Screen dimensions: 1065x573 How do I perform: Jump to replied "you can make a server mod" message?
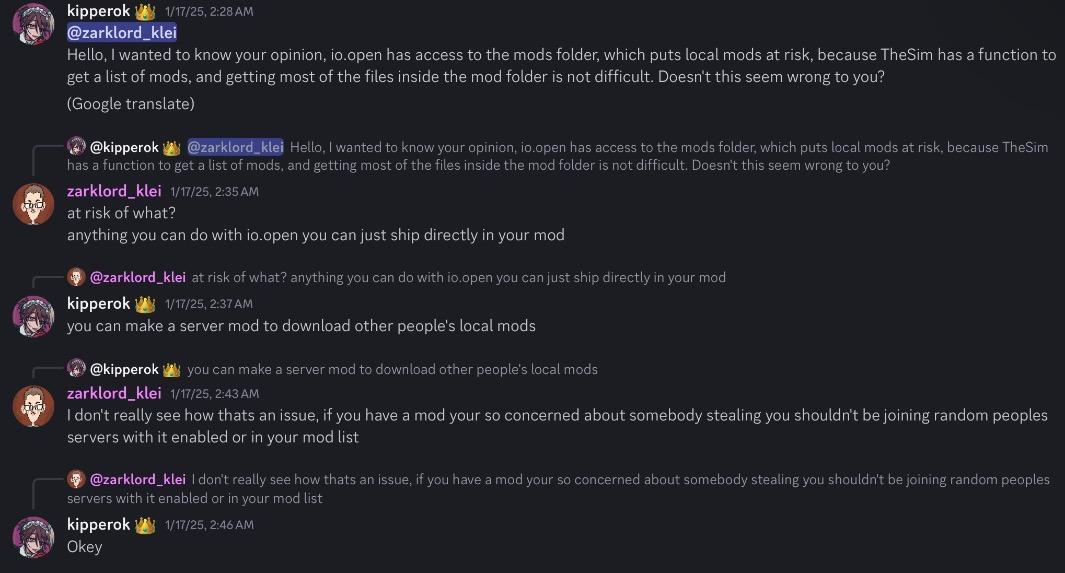click(392, 369)
